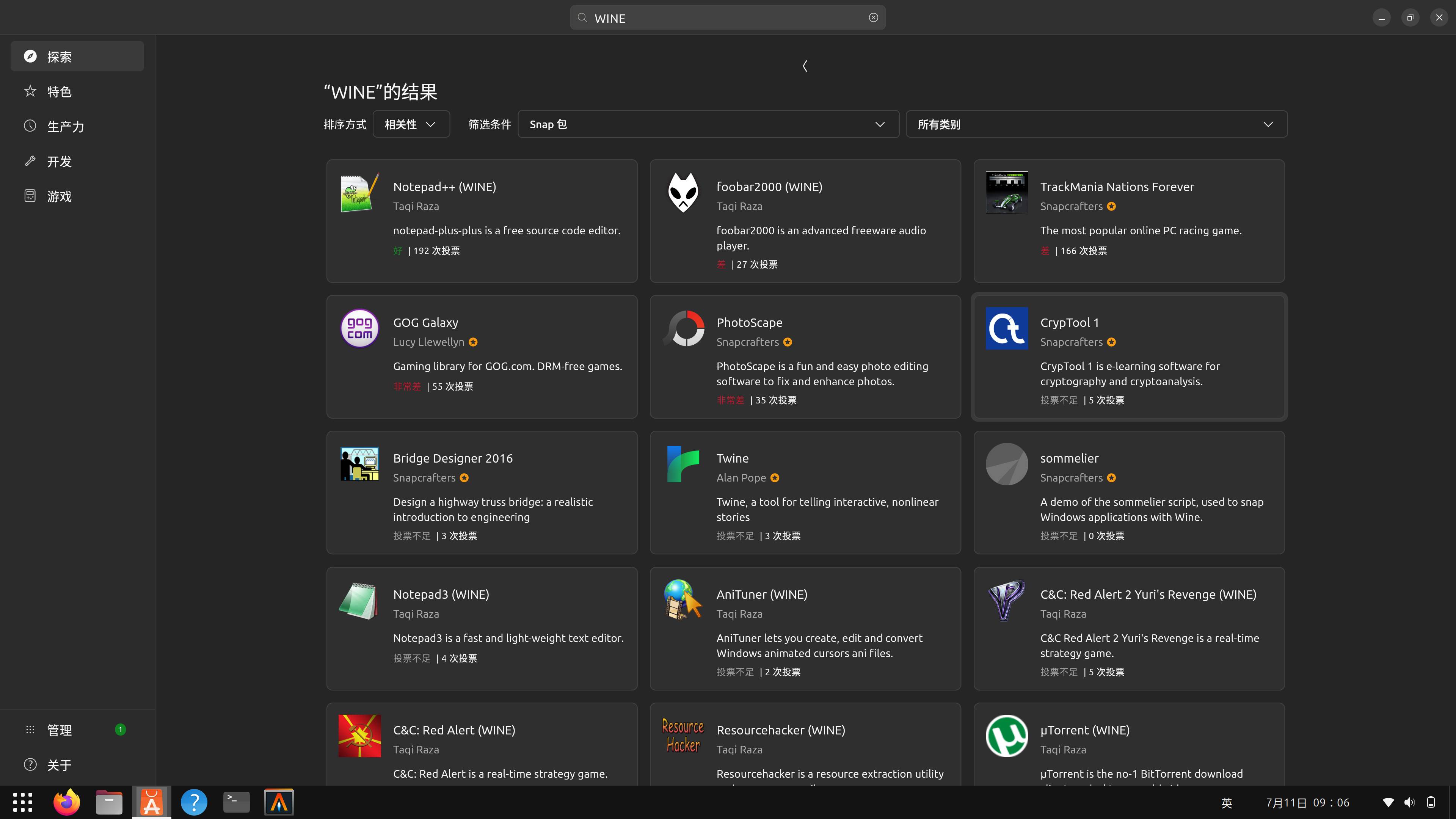Image resolution: width=1456 pixels, height=819 pixels.
Task: Select 开发 in the sidebar
Action: 77,161
